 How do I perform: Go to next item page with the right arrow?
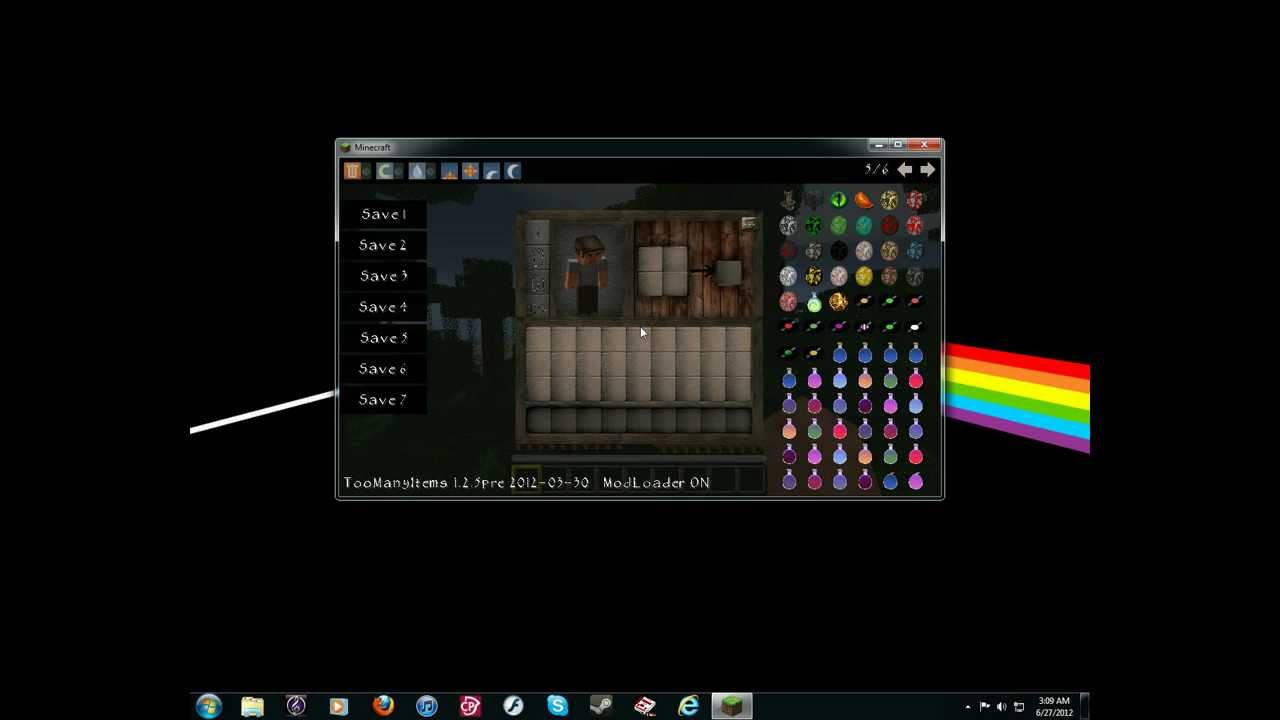(x=927, y=170)
